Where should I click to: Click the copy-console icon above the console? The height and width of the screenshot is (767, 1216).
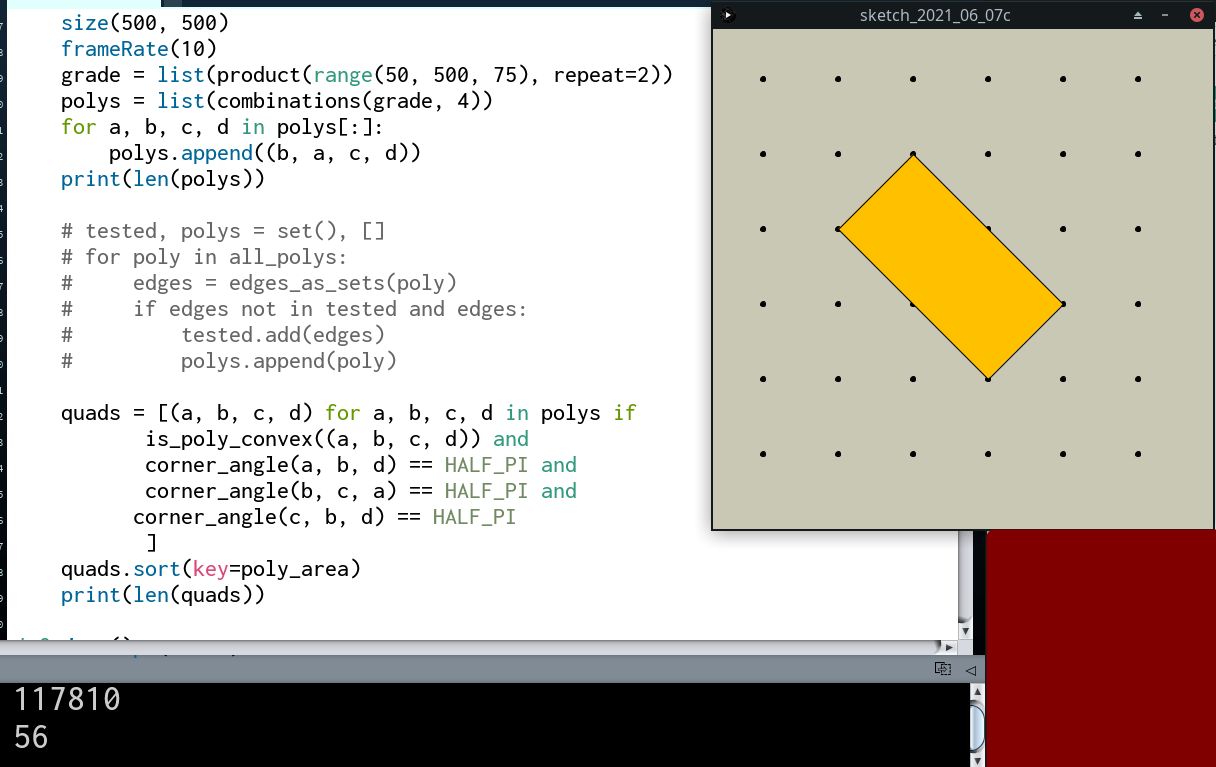(x=942, y=669)
